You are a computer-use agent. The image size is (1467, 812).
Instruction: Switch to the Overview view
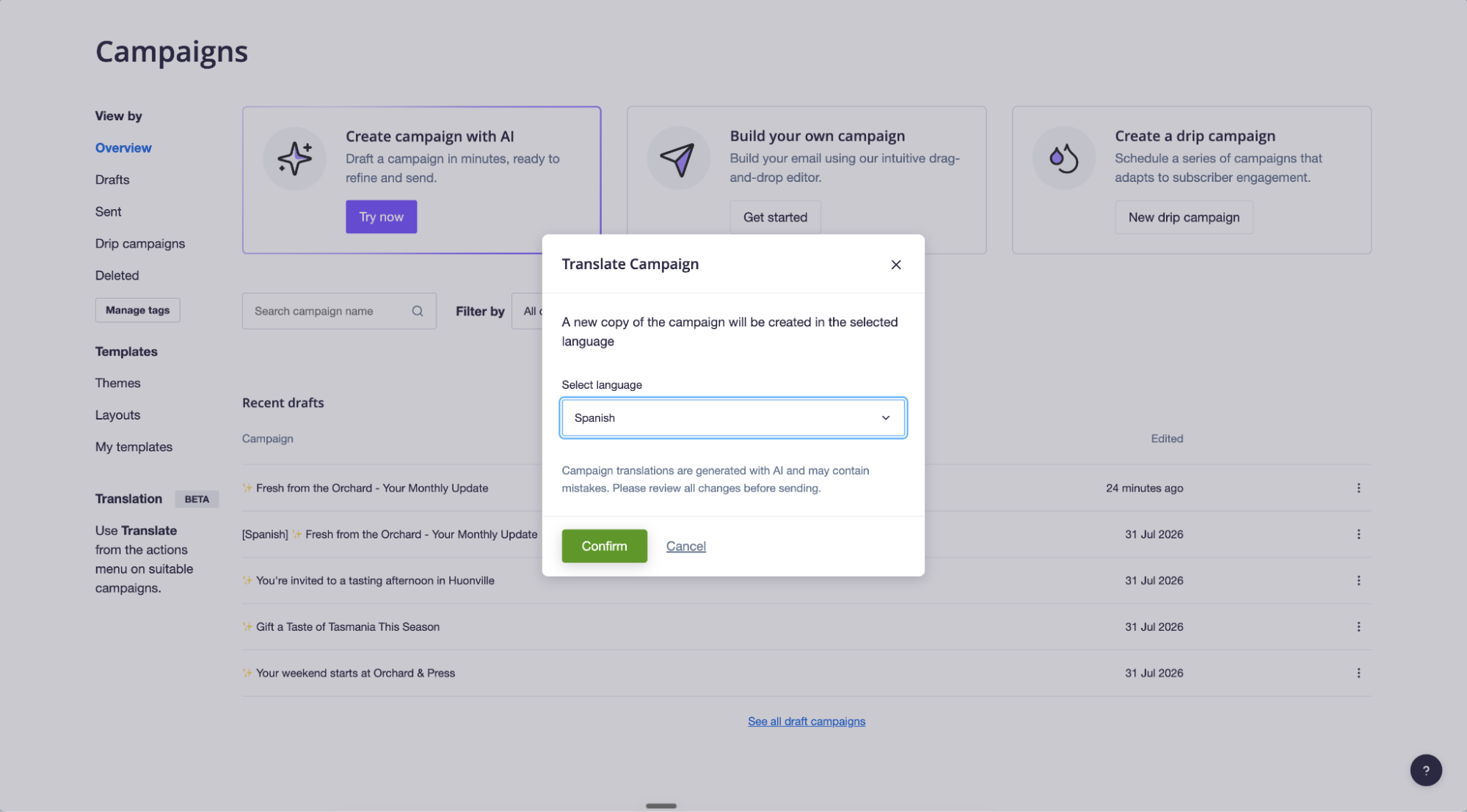point(123,147)
